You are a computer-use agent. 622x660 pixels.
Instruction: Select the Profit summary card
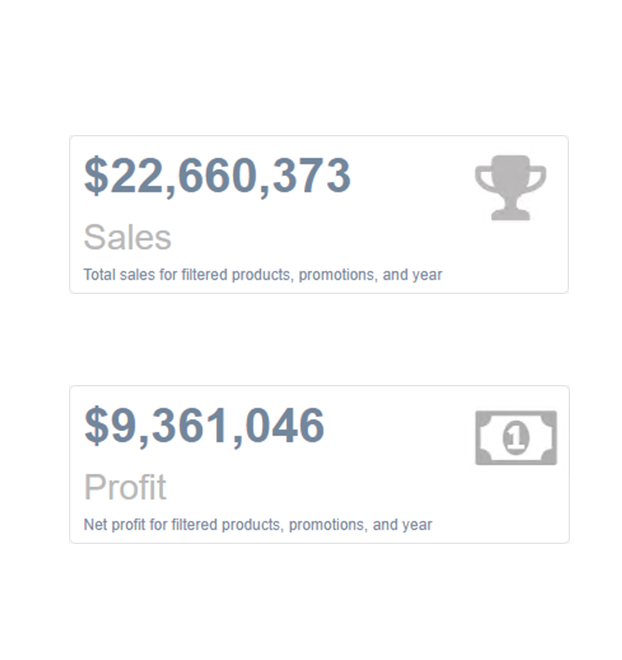click(x=319, y=464)
